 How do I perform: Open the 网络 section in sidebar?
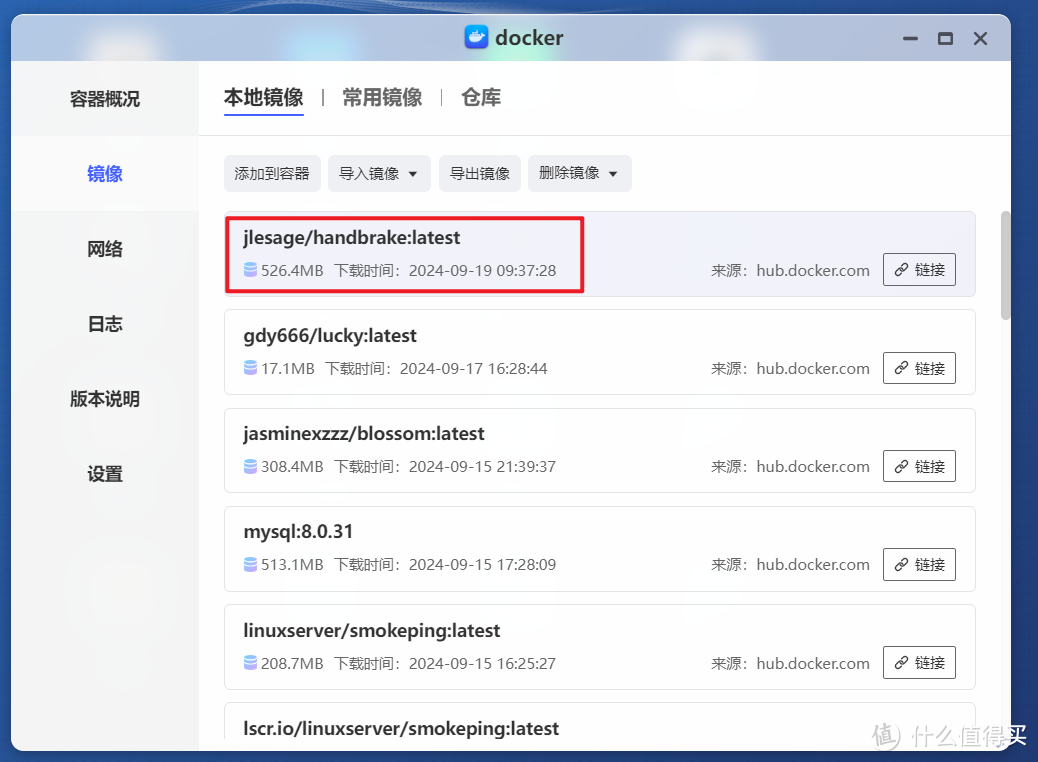tap(104, 249)
